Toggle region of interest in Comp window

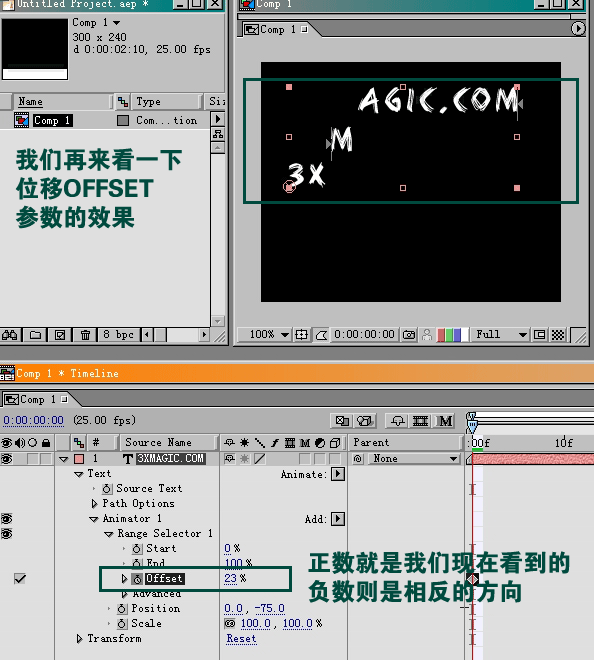(539, 335)
